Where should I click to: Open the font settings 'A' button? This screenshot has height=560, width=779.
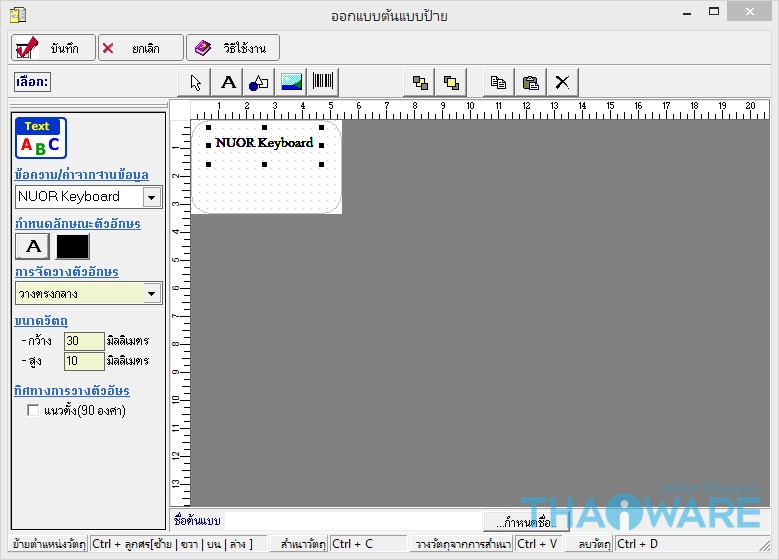(x=33, y=246)
